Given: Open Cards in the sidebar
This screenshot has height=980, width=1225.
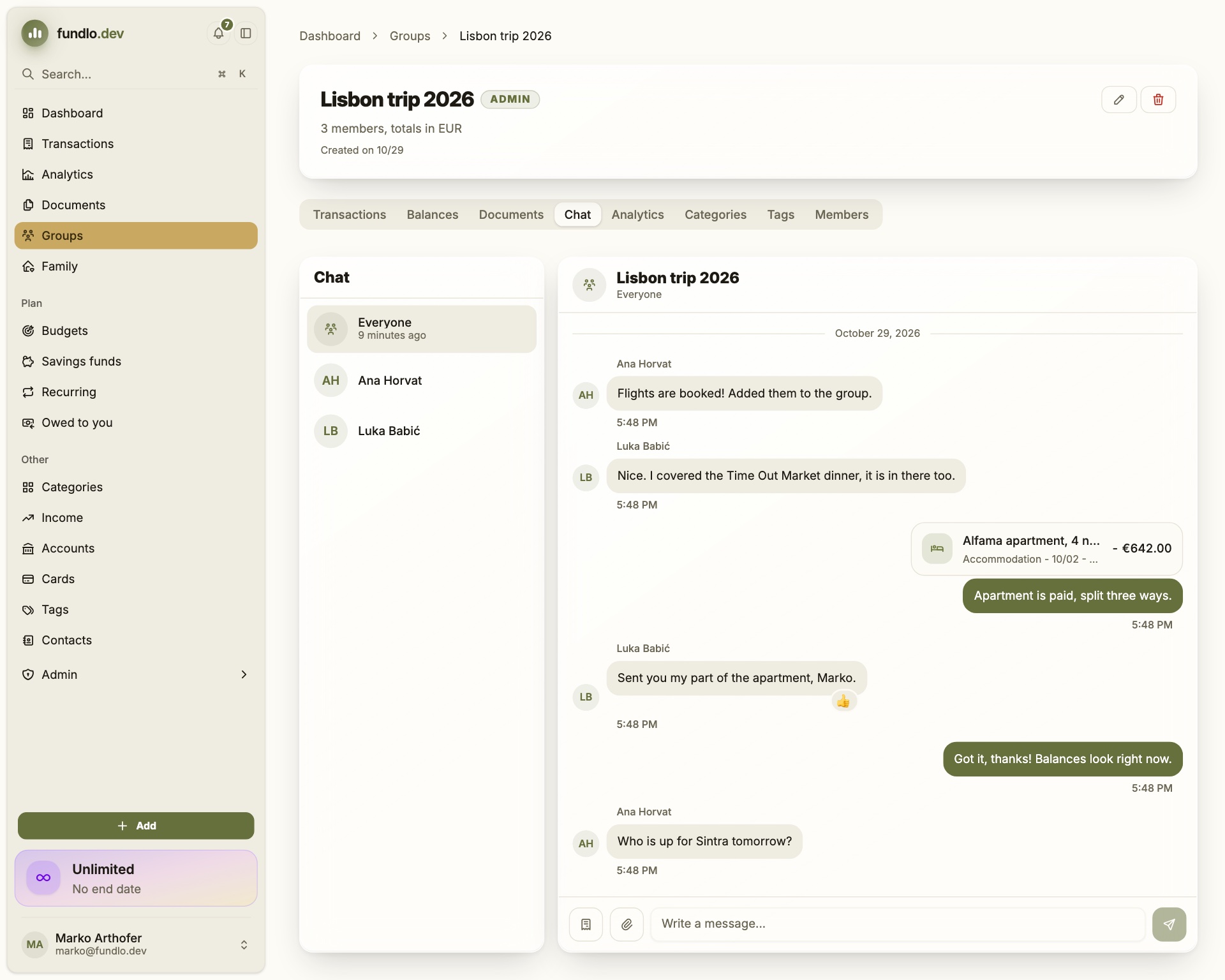Looking at the screenshot, I should tap(136, 579).
